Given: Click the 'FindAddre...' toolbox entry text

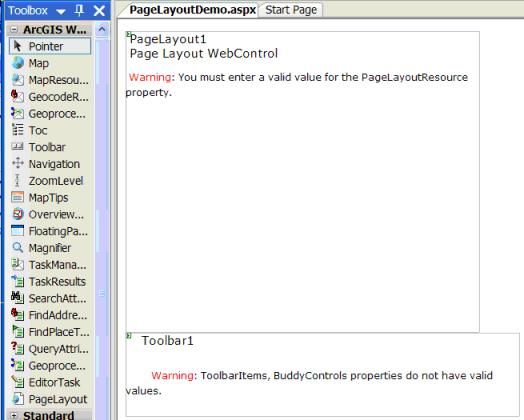Looking at the screenshot, I should pyautogui.click(x=58, y=315).
